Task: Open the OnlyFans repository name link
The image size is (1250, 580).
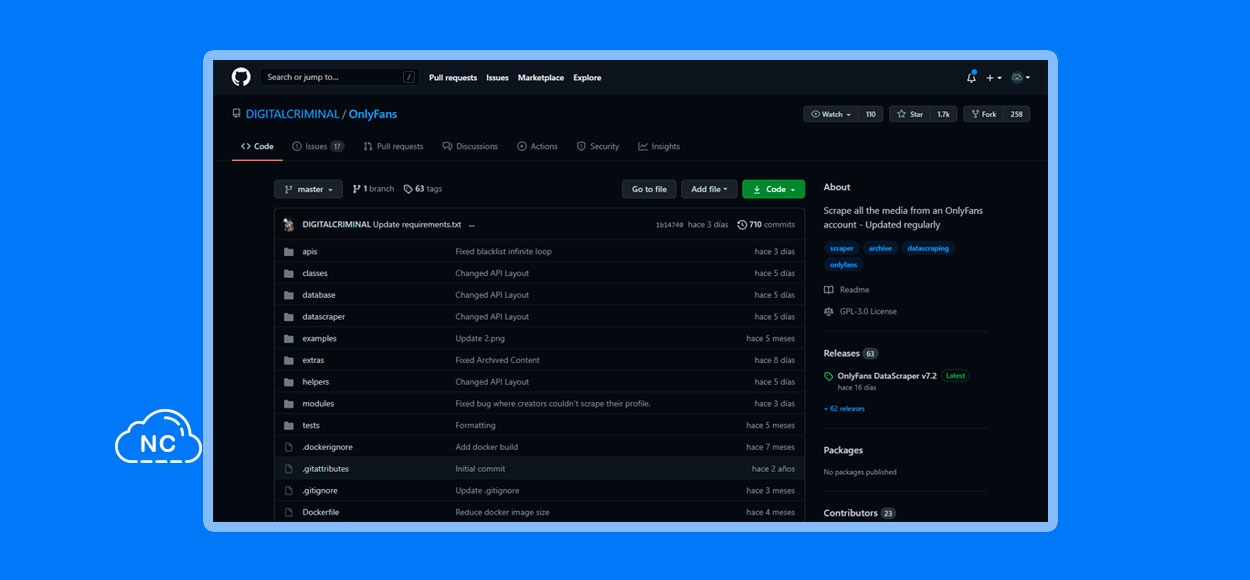Action: tap(374, 115)
